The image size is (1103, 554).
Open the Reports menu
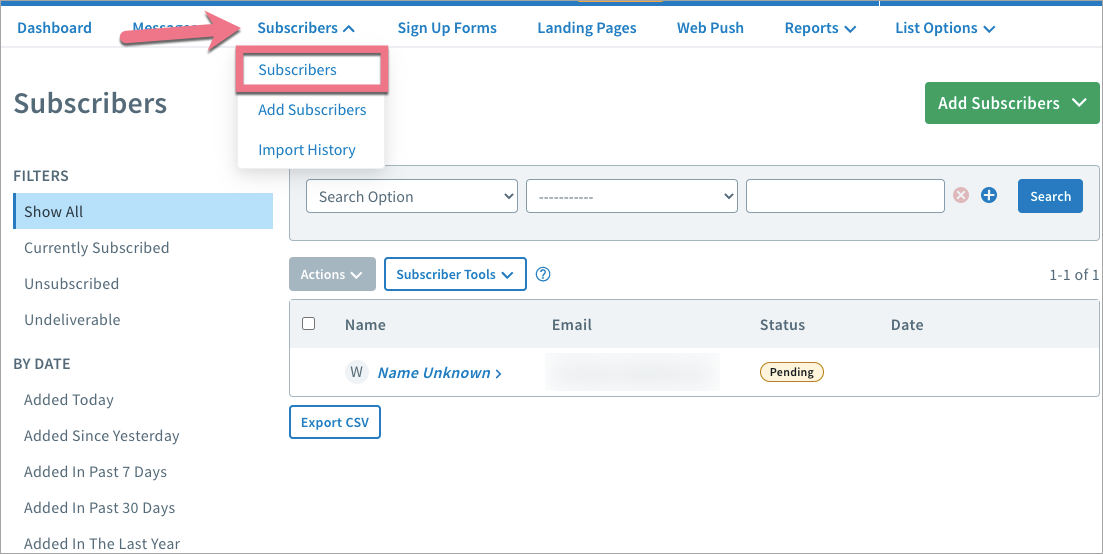click(x=820, y=28)
